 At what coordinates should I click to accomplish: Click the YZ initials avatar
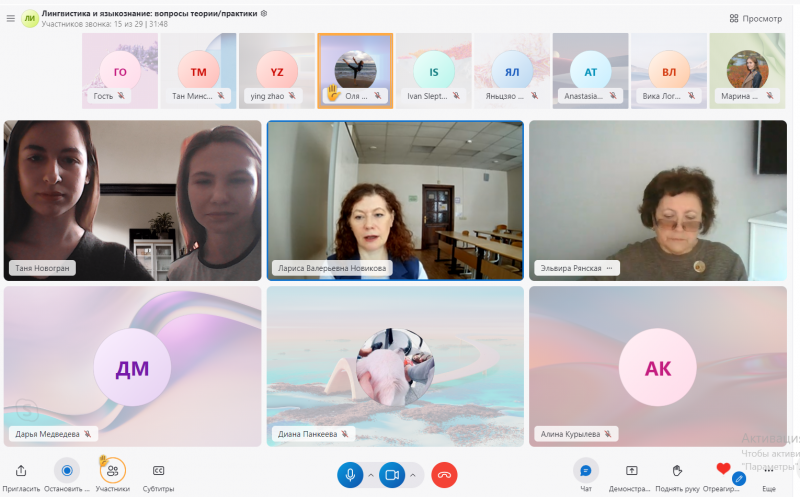tap(277, 71)
